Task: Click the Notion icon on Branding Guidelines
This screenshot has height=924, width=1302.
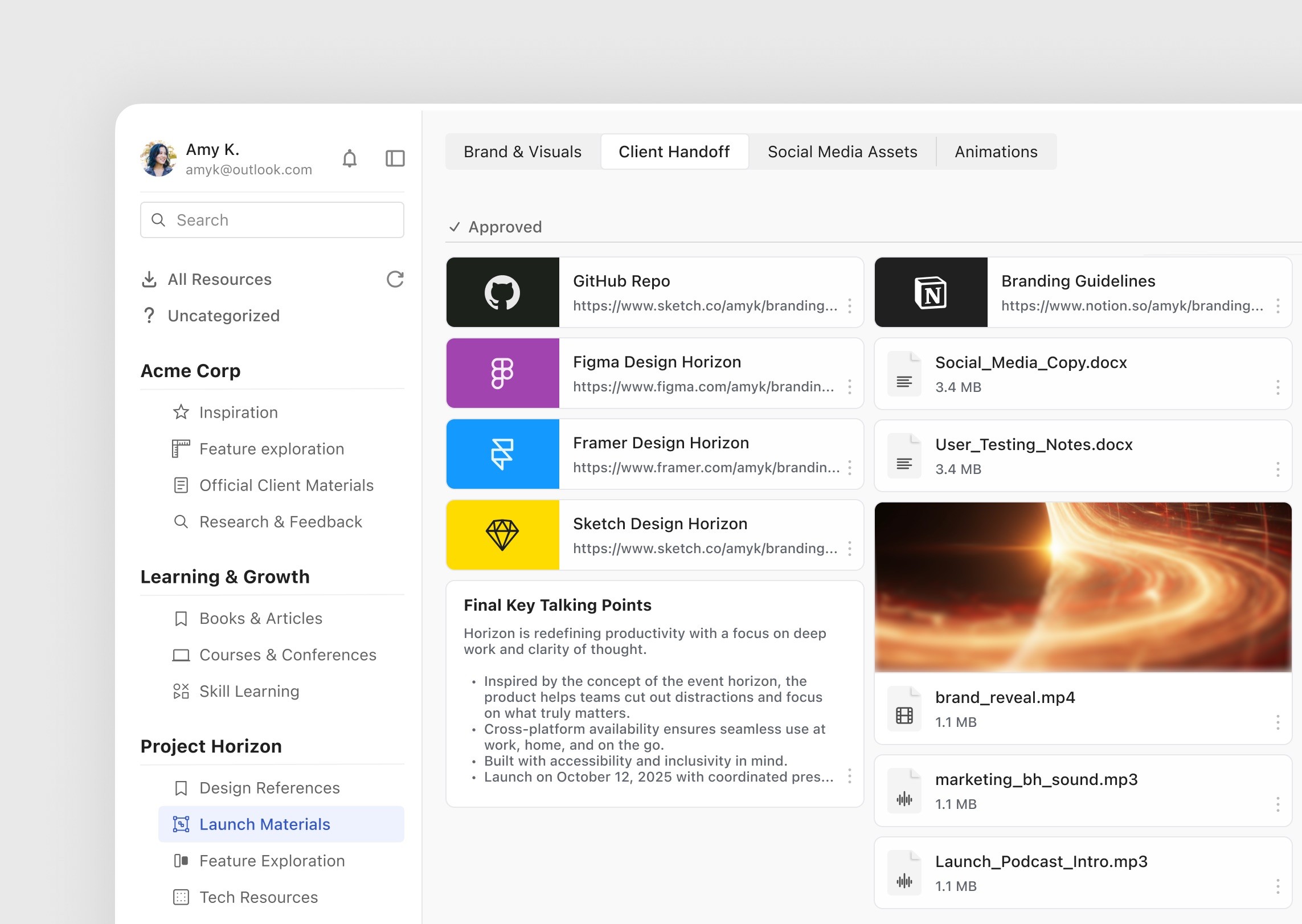Action: click(x=930, y=292)
